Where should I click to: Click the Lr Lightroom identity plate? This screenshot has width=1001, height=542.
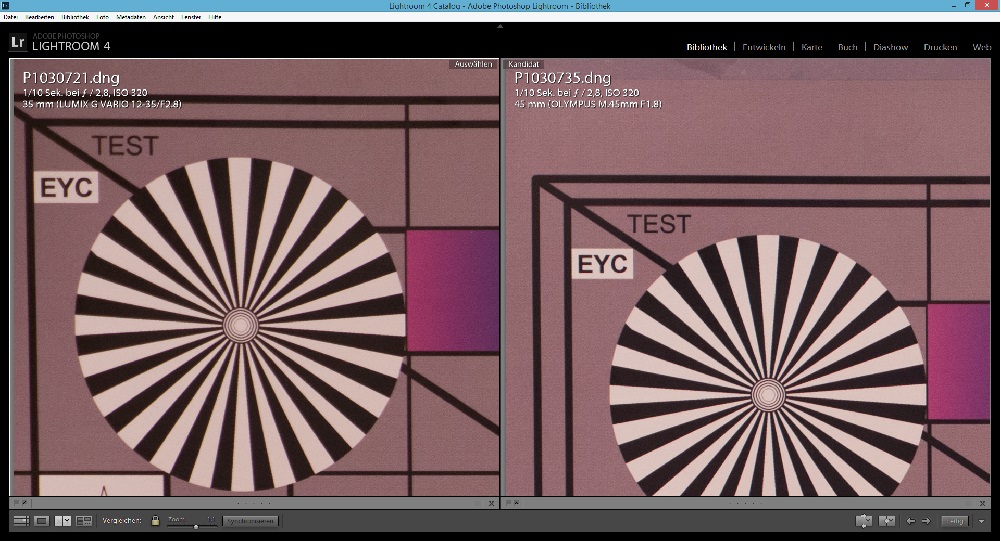(60, 42)
